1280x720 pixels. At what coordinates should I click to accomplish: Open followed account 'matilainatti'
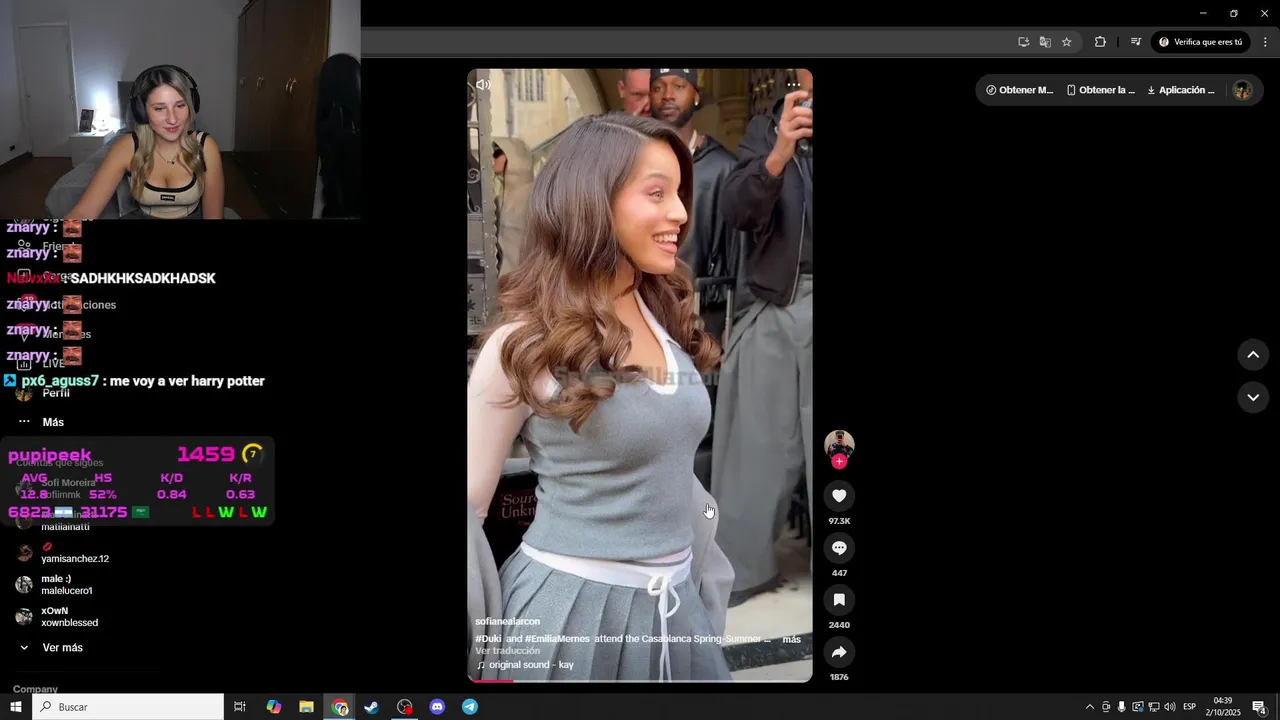(65, 527)
